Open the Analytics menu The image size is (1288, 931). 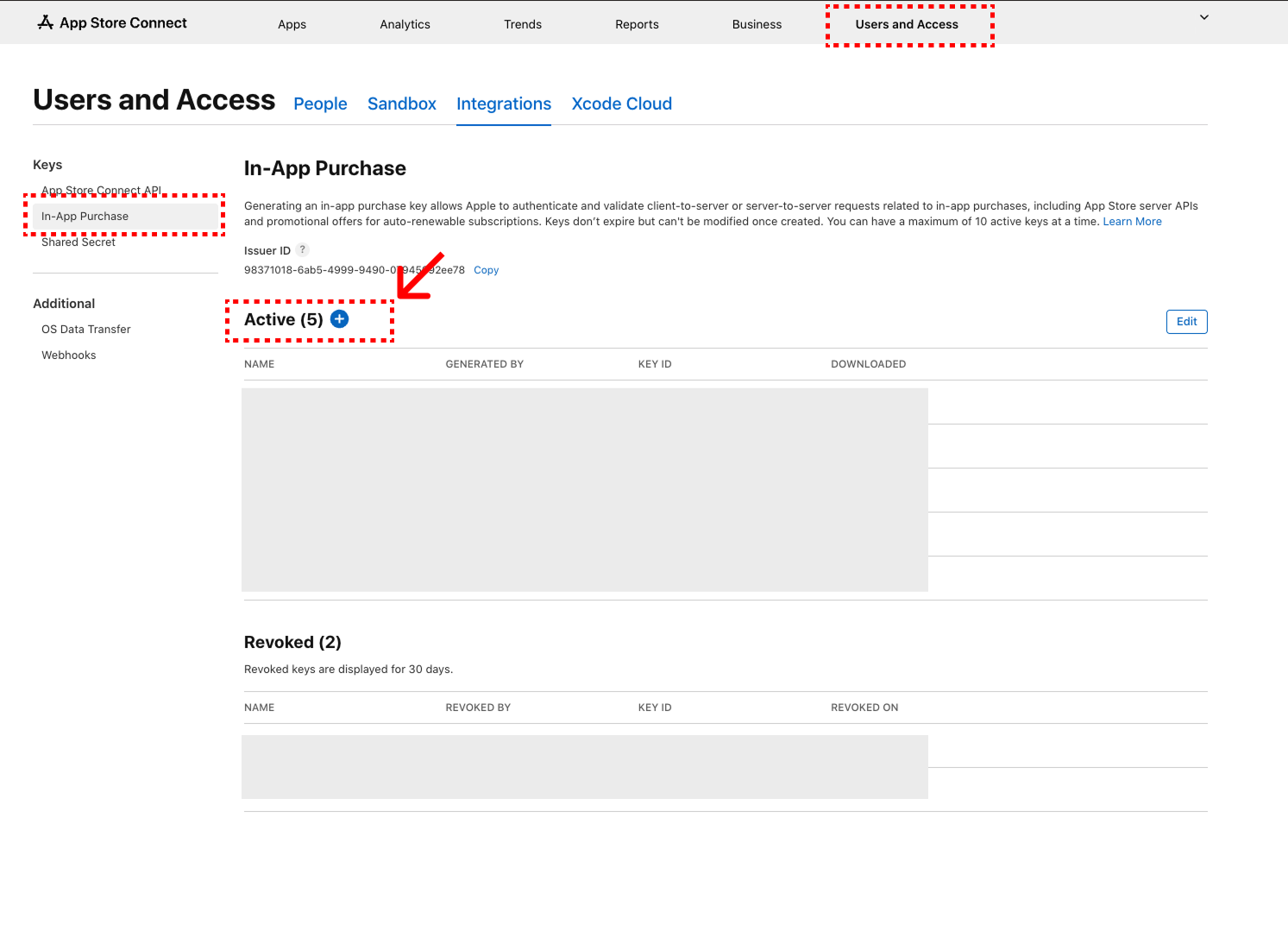405,24
